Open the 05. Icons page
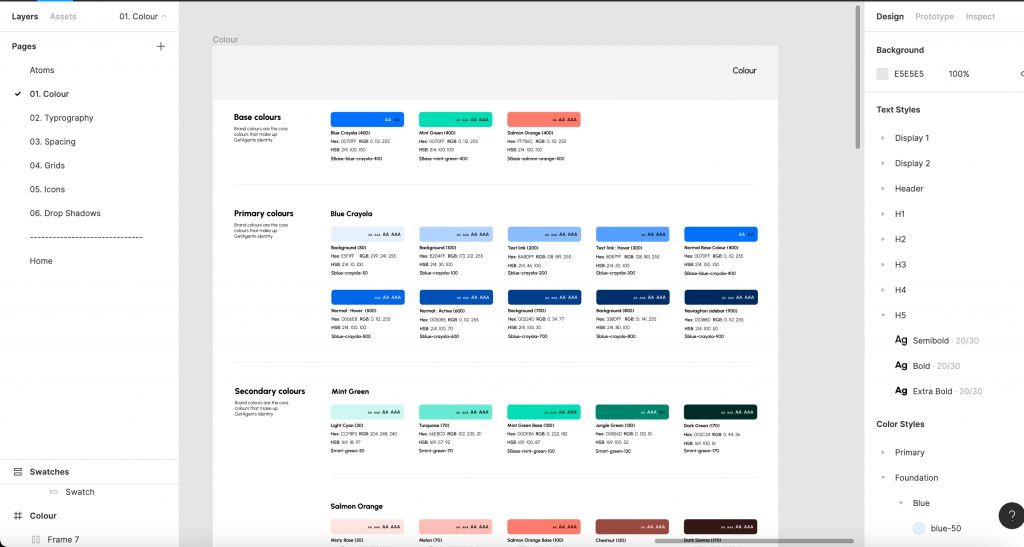 point(47,189)
